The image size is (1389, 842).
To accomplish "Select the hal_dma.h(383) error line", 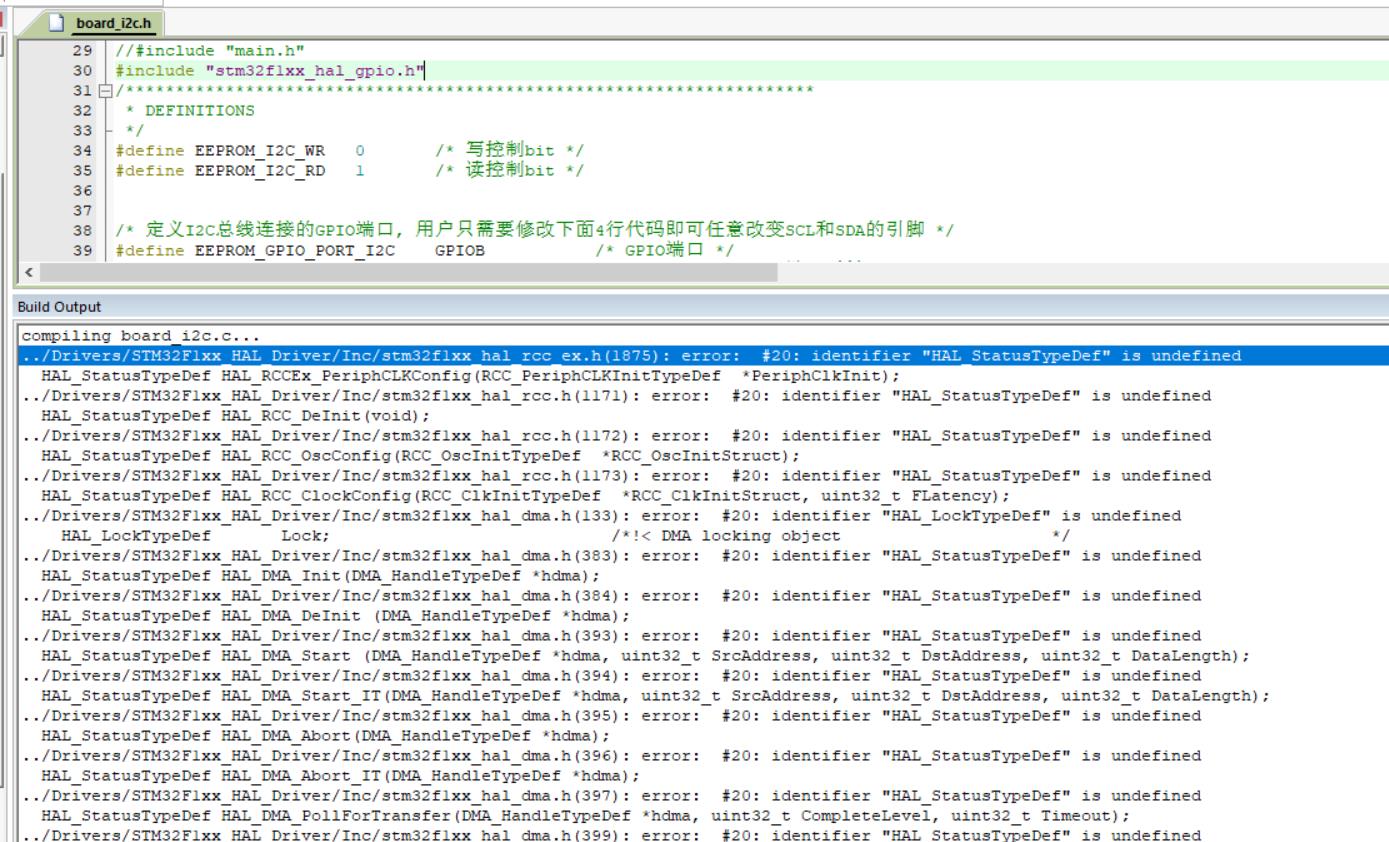I will [x=611, y=556].
